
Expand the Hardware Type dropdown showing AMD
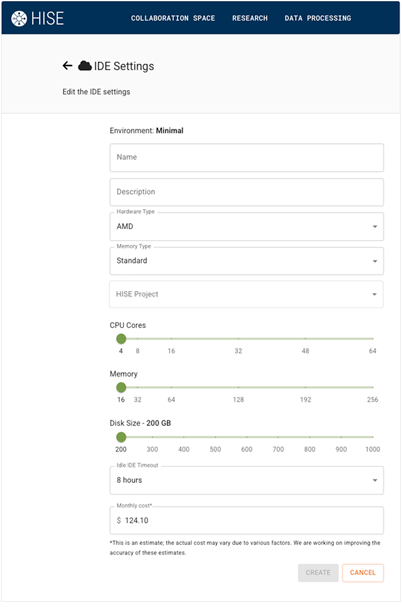pos(247,226)
